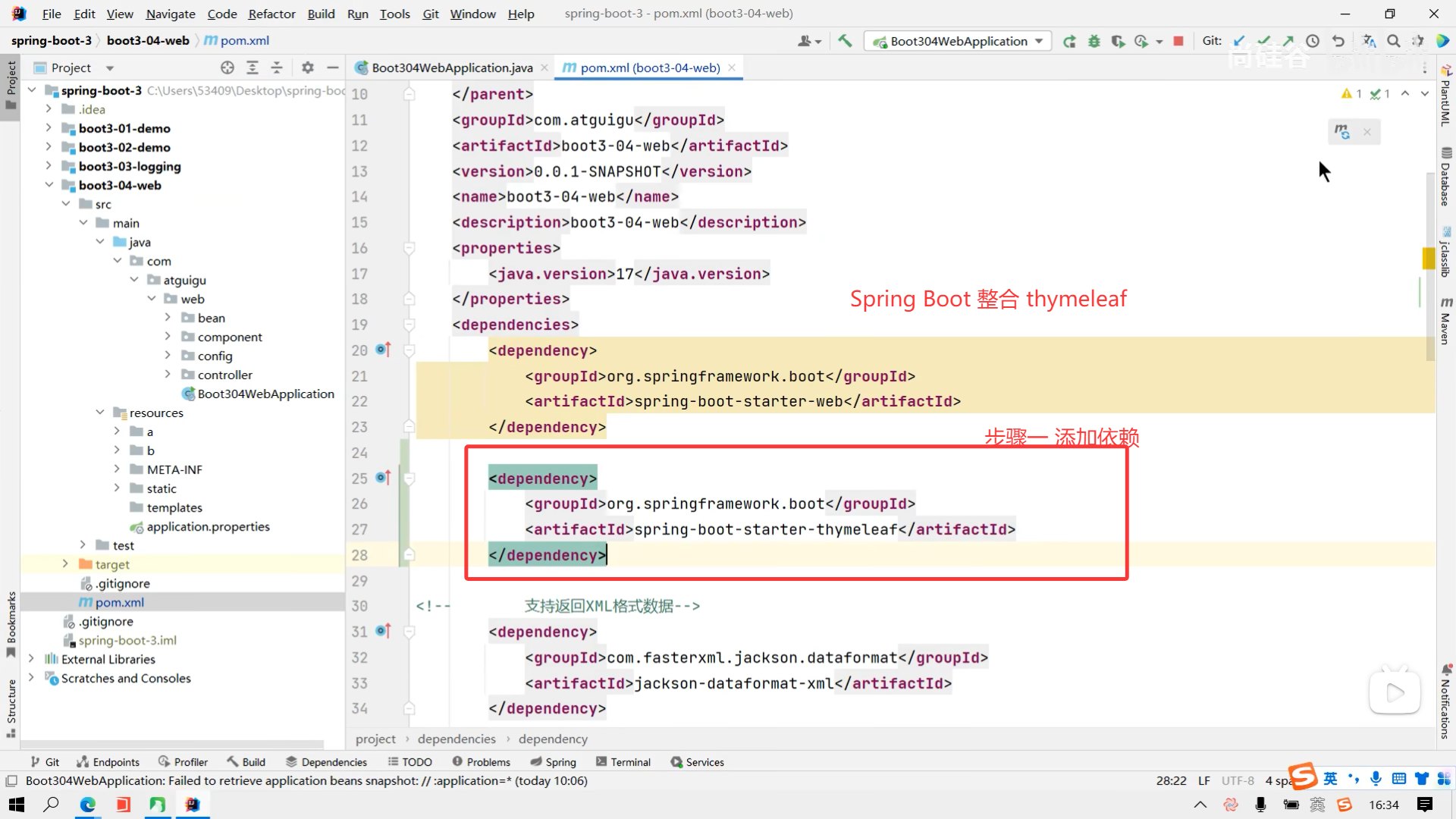Toggle Maven tool window on right sidebar
The image size is (1456, 819).
pyautogui.click(x=1446, y=321)
